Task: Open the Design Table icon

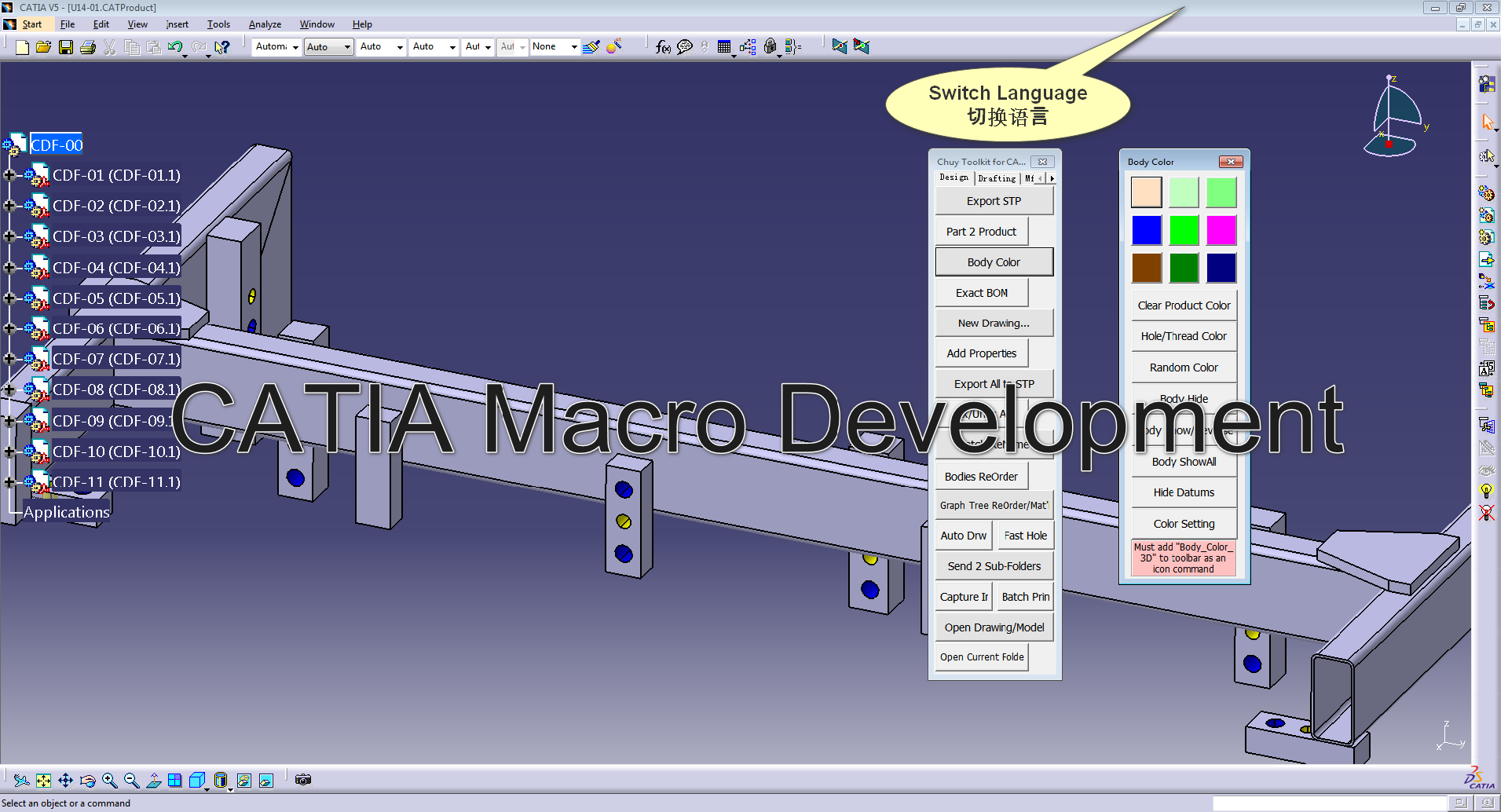Action: click(724, 47)
